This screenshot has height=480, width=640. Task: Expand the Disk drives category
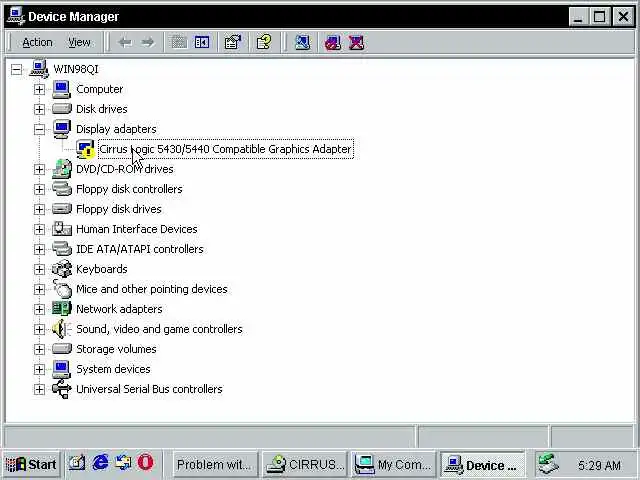click(39, 109)
